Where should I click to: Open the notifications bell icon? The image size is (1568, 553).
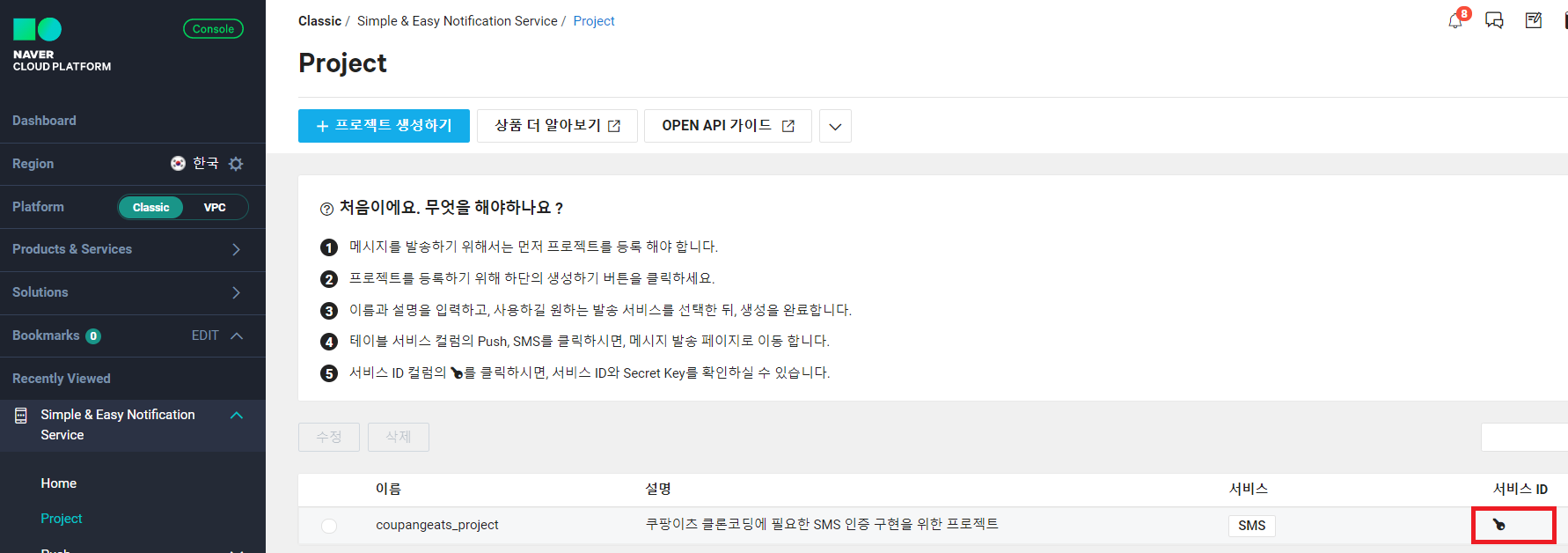click(x=1456, y=20)
